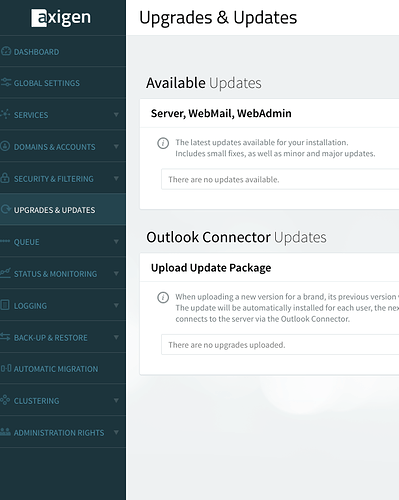
Task: Open the Logging section
Action: click(x=63, y=305)
